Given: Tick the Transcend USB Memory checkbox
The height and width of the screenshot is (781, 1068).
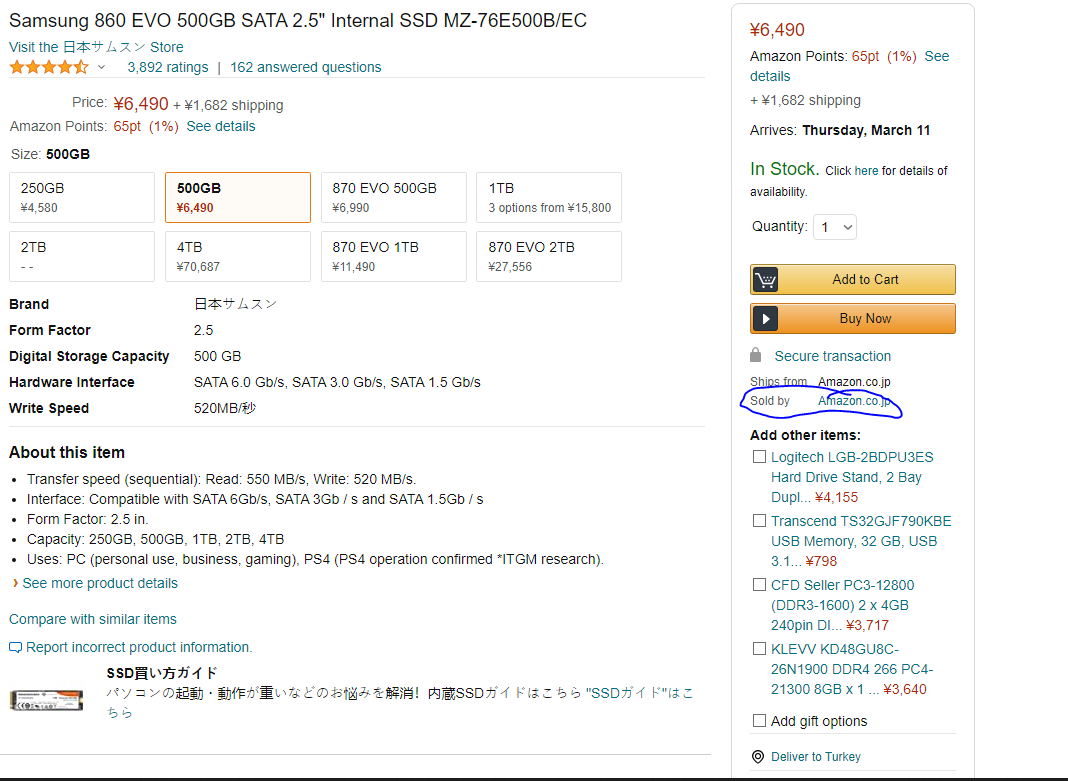Looking at the screenshot, I should tap(759, 521).
